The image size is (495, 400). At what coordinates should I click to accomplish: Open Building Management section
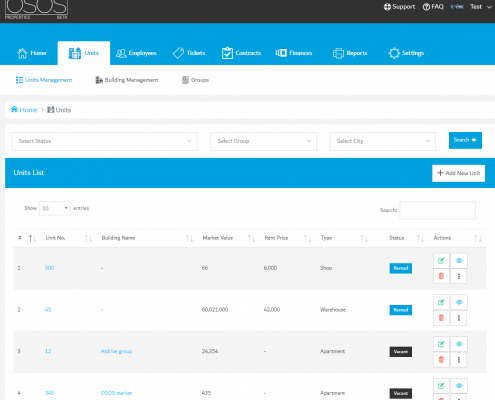(x=127, y=80)
